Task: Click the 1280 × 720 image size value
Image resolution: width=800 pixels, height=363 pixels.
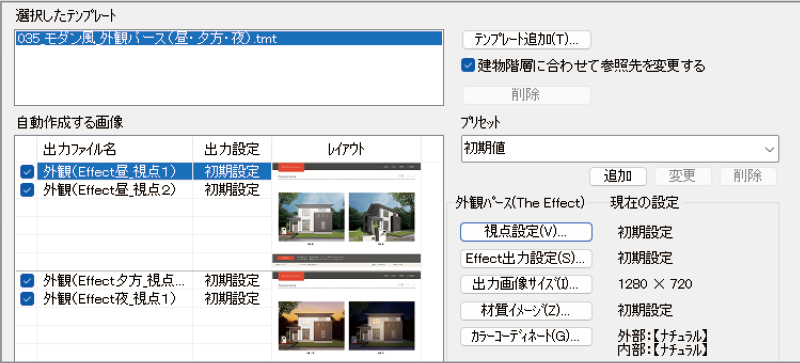Action: [655, 284]
